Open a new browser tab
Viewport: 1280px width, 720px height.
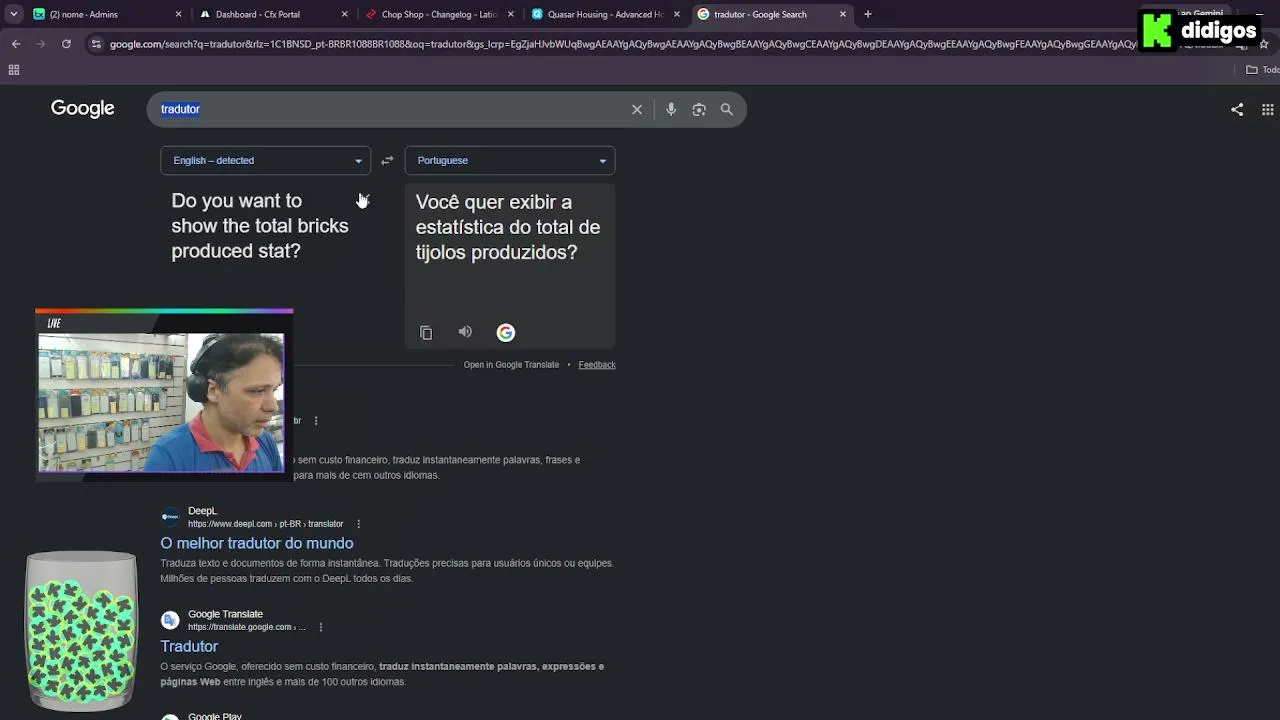868,14
